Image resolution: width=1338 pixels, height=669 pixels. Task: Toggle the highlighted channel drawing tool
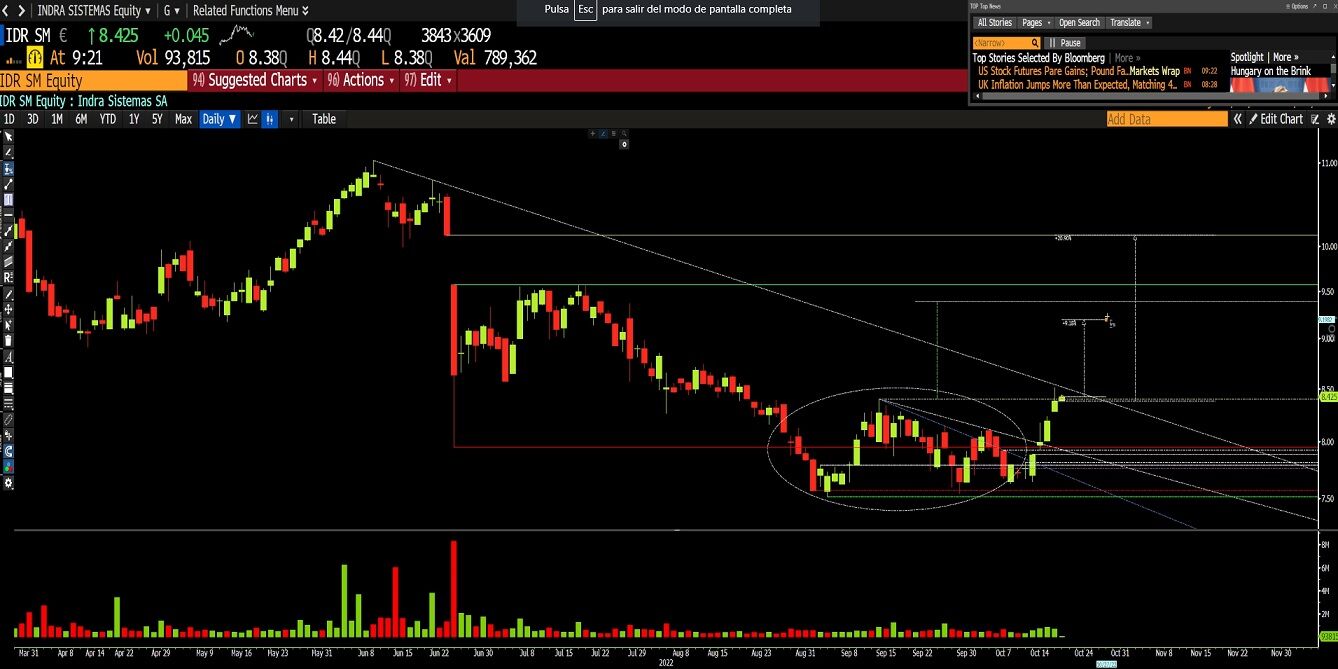[x=8, y=199]
